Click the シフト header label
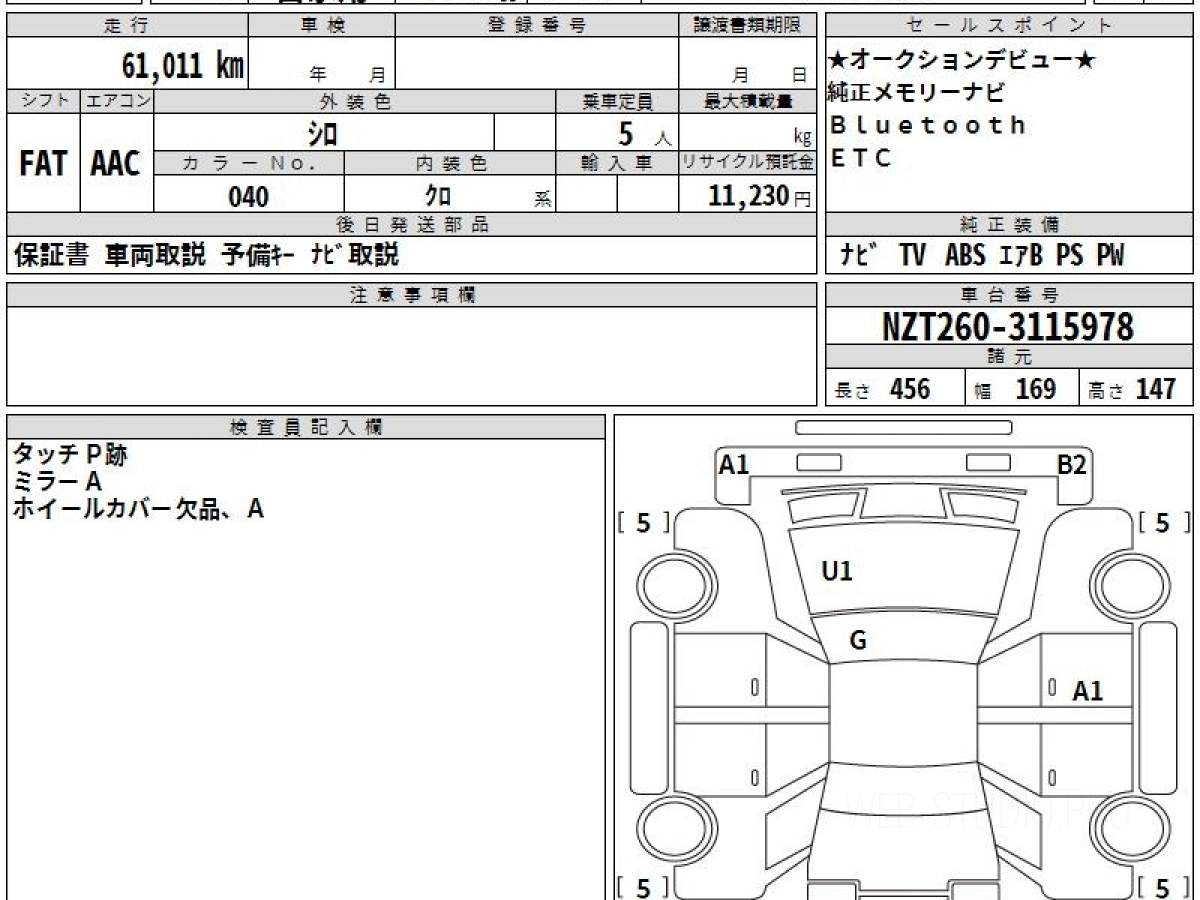Viewport: 1200px width, 900px height. tap(43, 101)
